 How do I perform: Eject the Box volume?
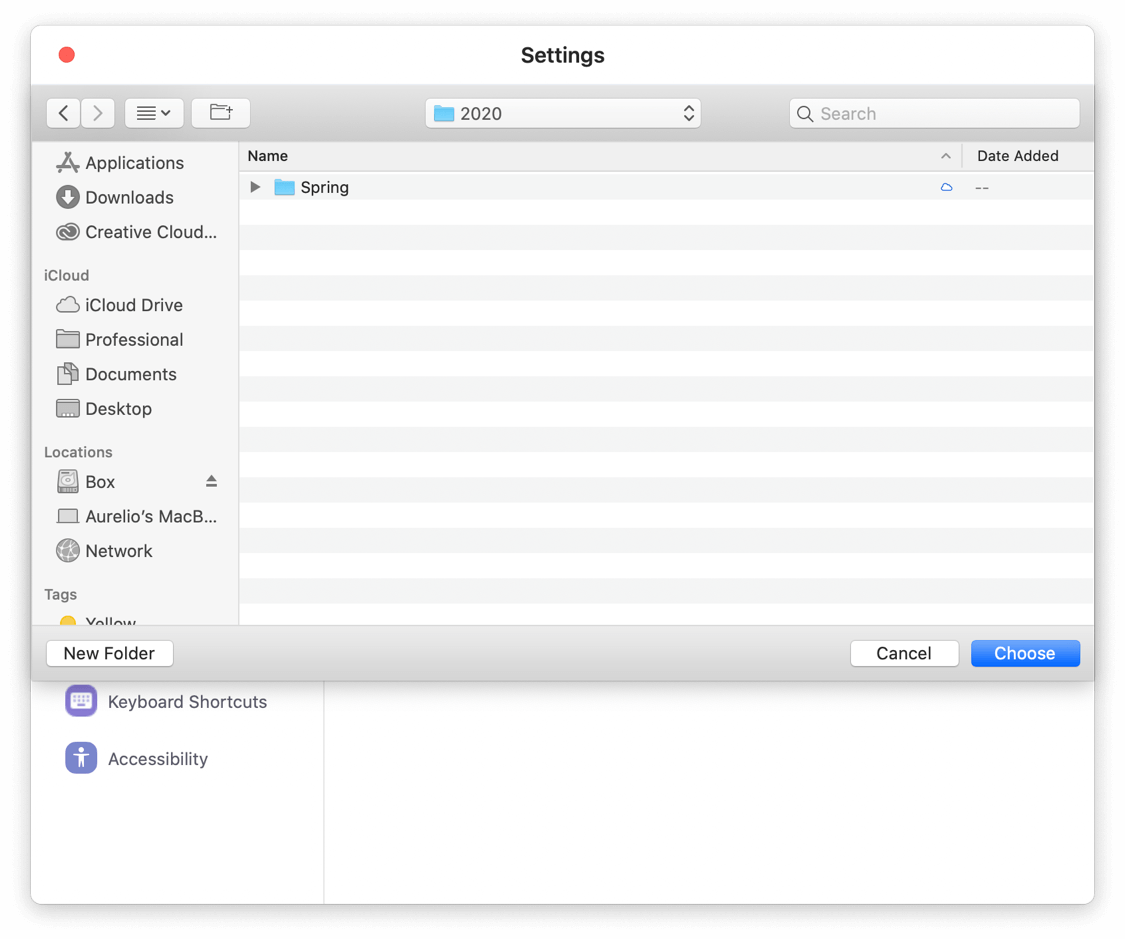211,481
